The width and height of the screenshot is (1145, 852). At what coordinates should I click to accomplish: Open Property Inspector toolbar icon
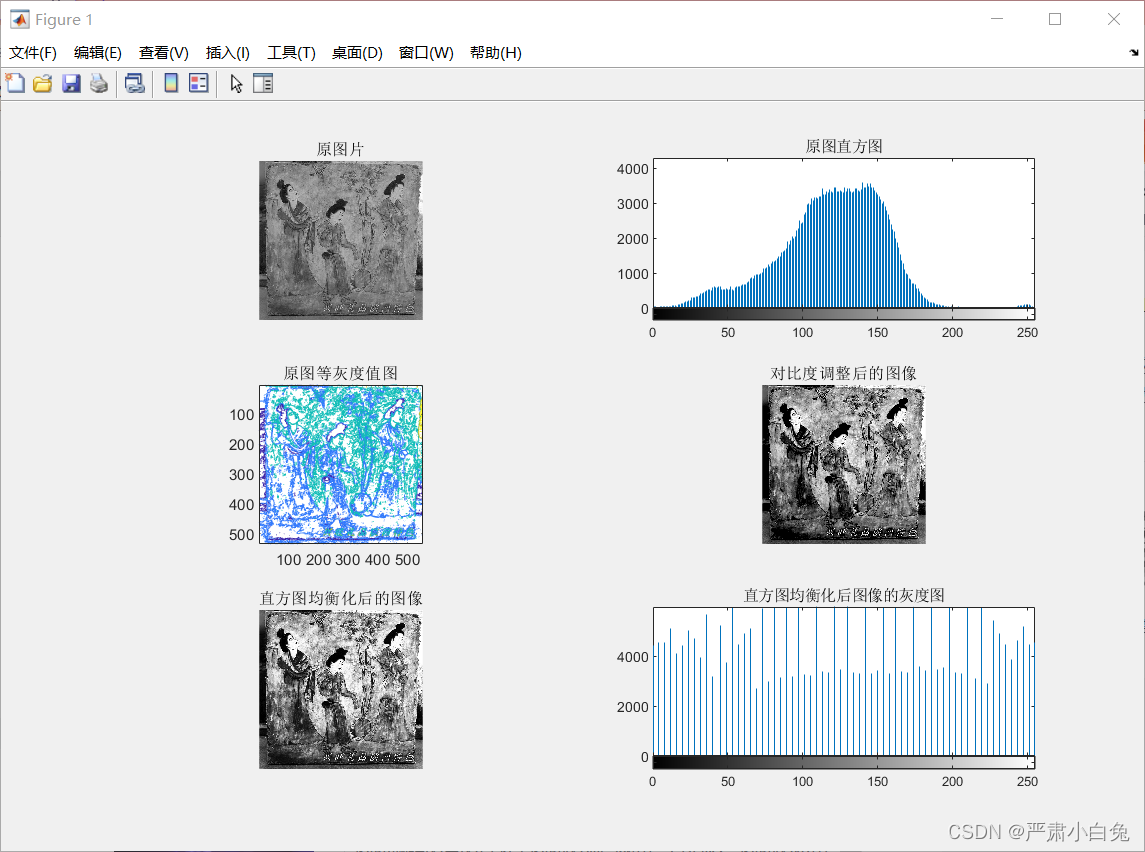click(263, 83)
